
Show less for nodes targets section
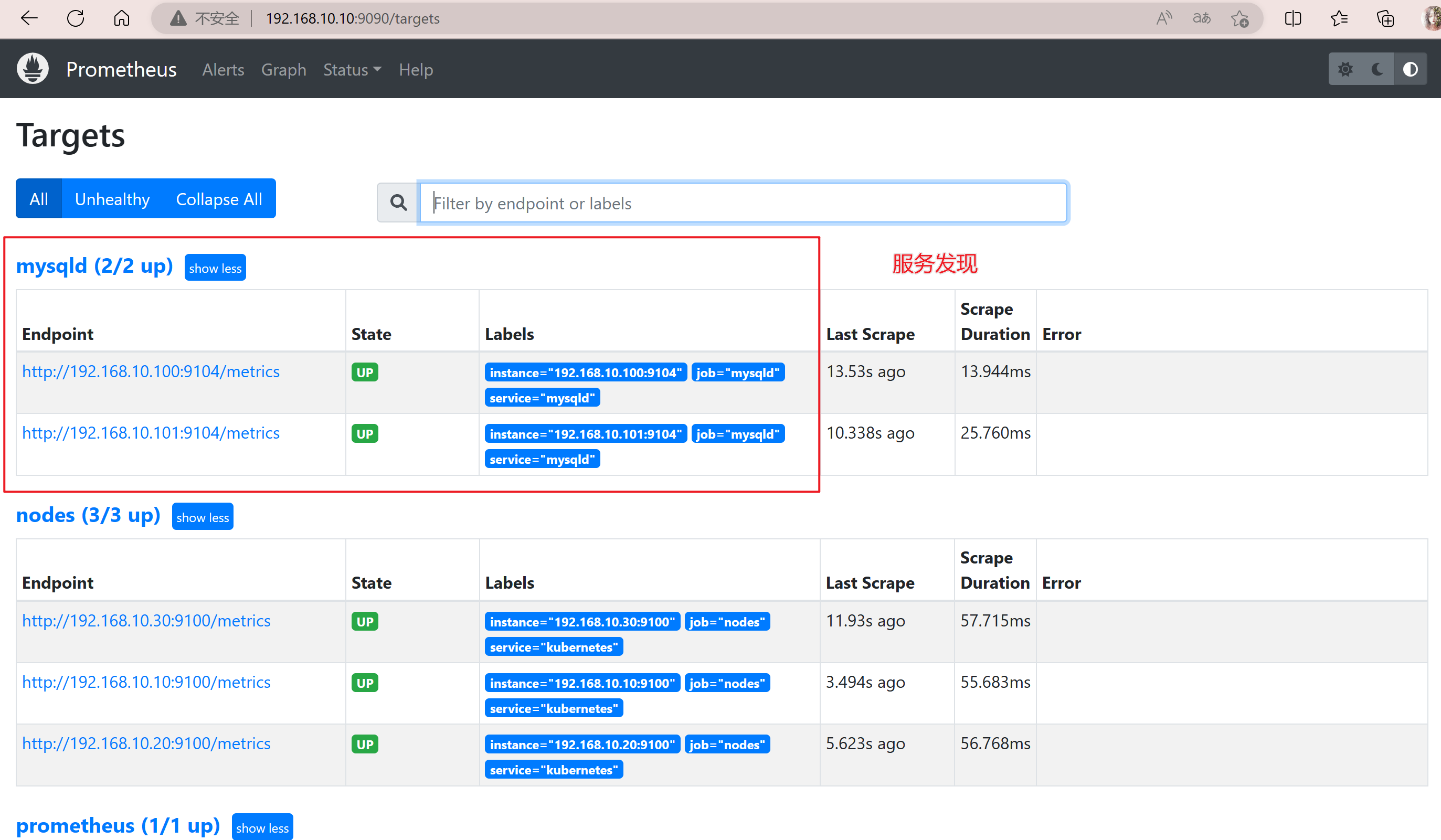(x=201, y=516)
